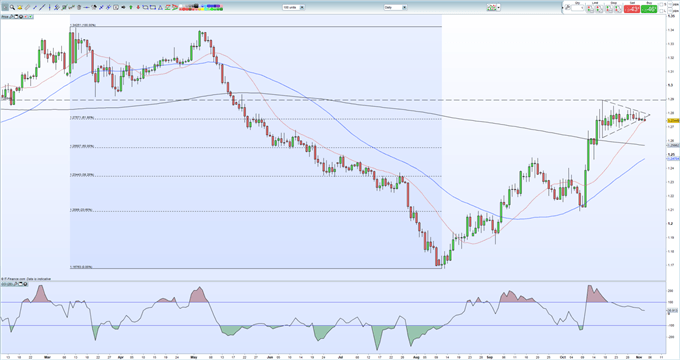The width and height of the screenshot is (680, 360).
Task: Select the triangle shape drawing tool
Action: click(160, 7)
